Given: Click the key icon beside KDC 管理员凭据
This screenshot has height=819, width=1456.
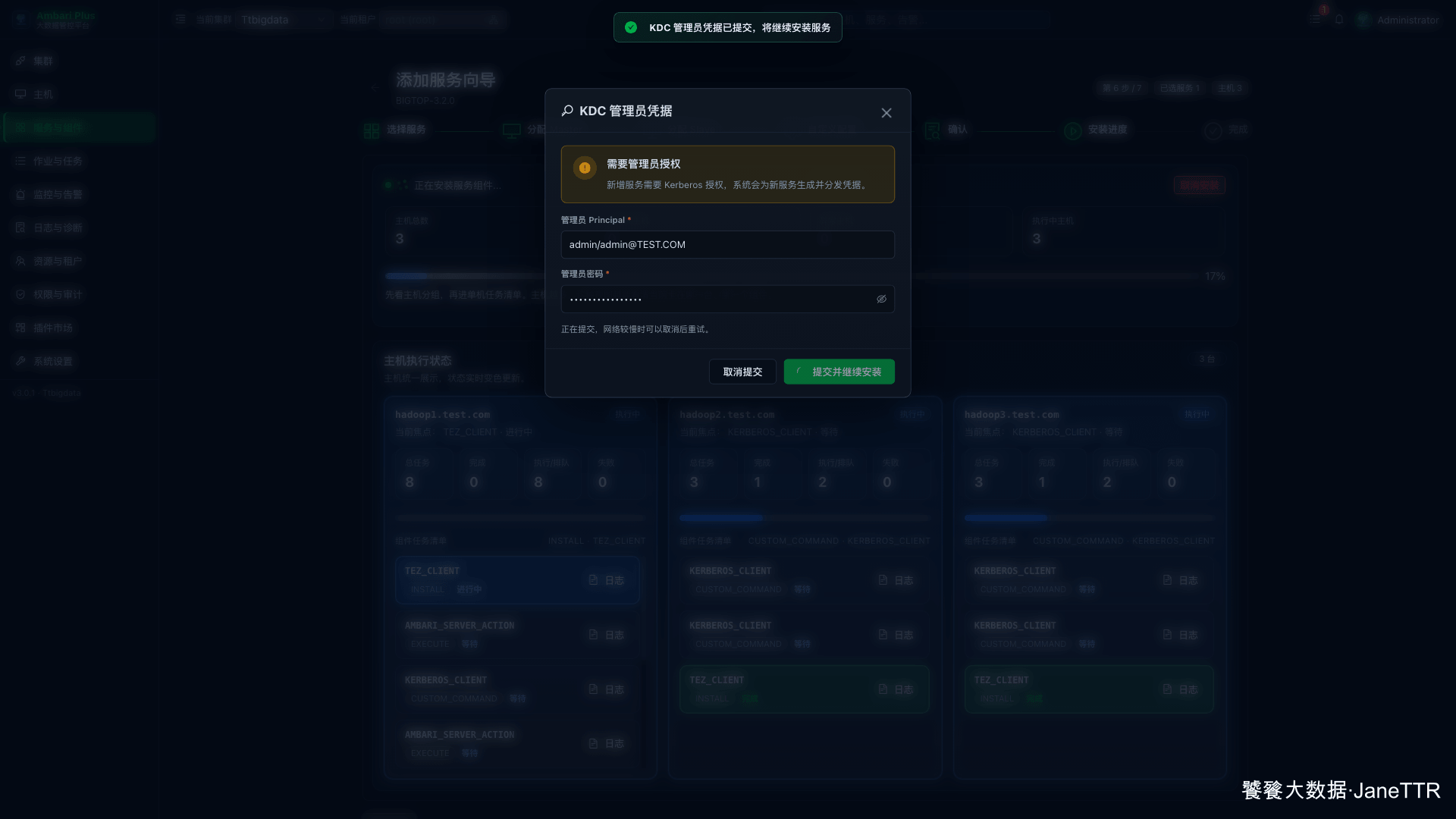Looking at the screenshot, I should coord(567,111).
